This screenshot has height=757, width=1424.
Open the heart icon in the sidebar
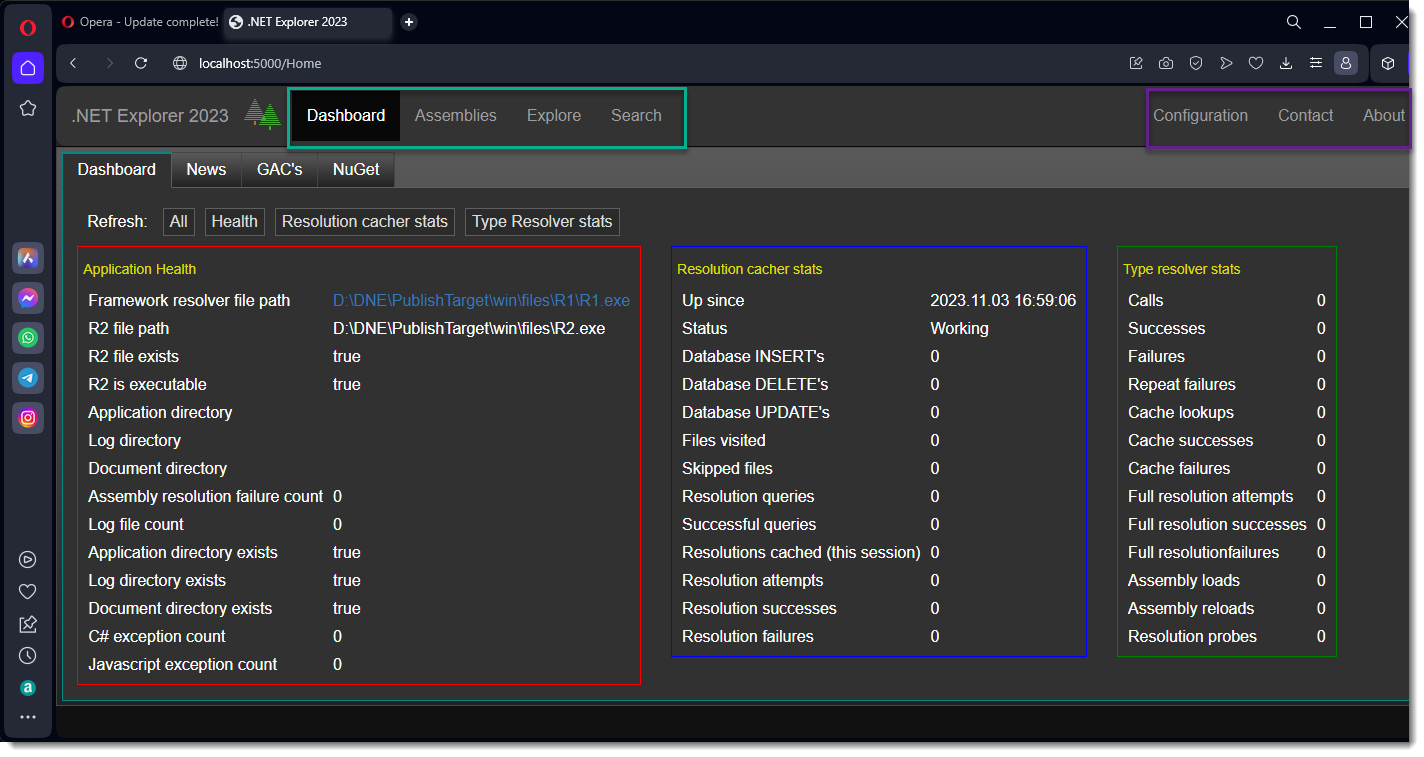click(x=28, y=592)
